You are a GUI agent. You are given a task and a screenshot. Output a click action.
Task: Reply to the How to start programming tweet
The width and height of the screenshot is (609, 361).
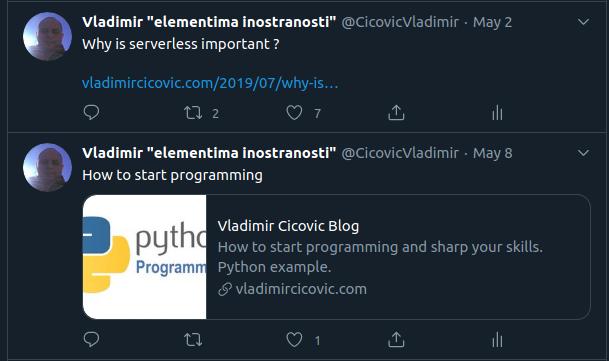tap(91, 340)
